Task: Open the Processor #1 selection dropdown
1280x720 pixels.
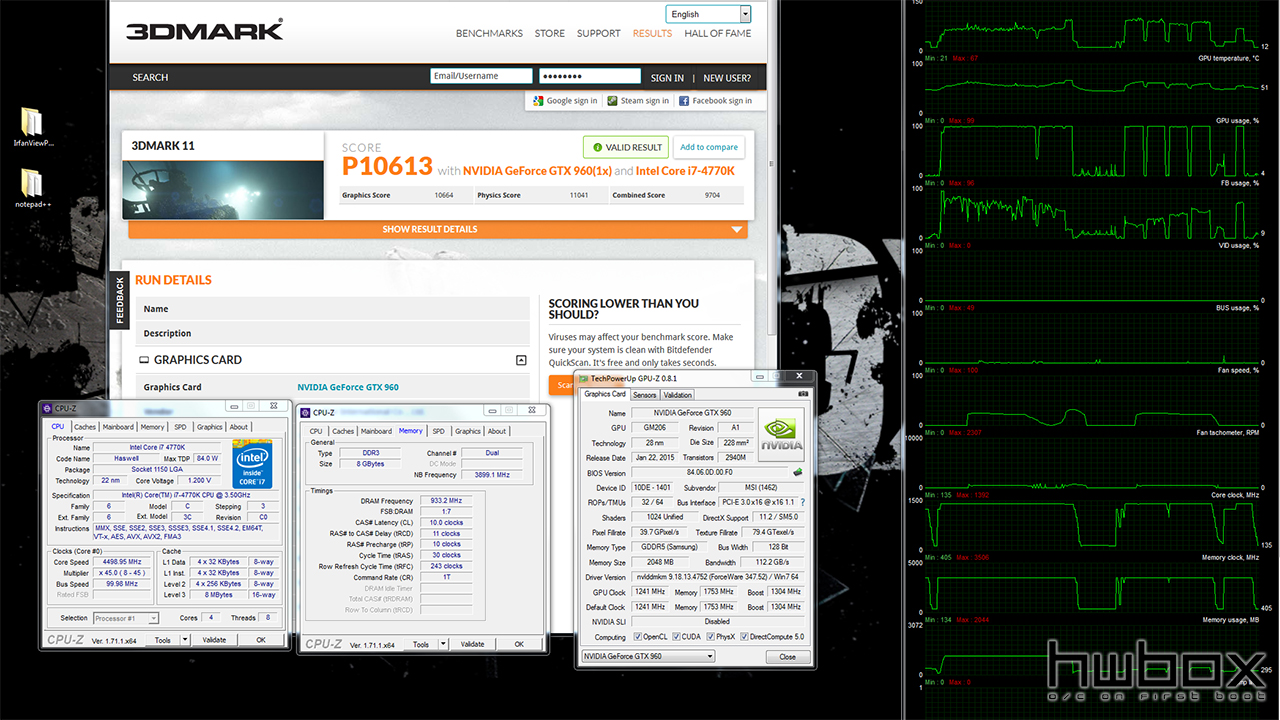Action: point(125,618)
